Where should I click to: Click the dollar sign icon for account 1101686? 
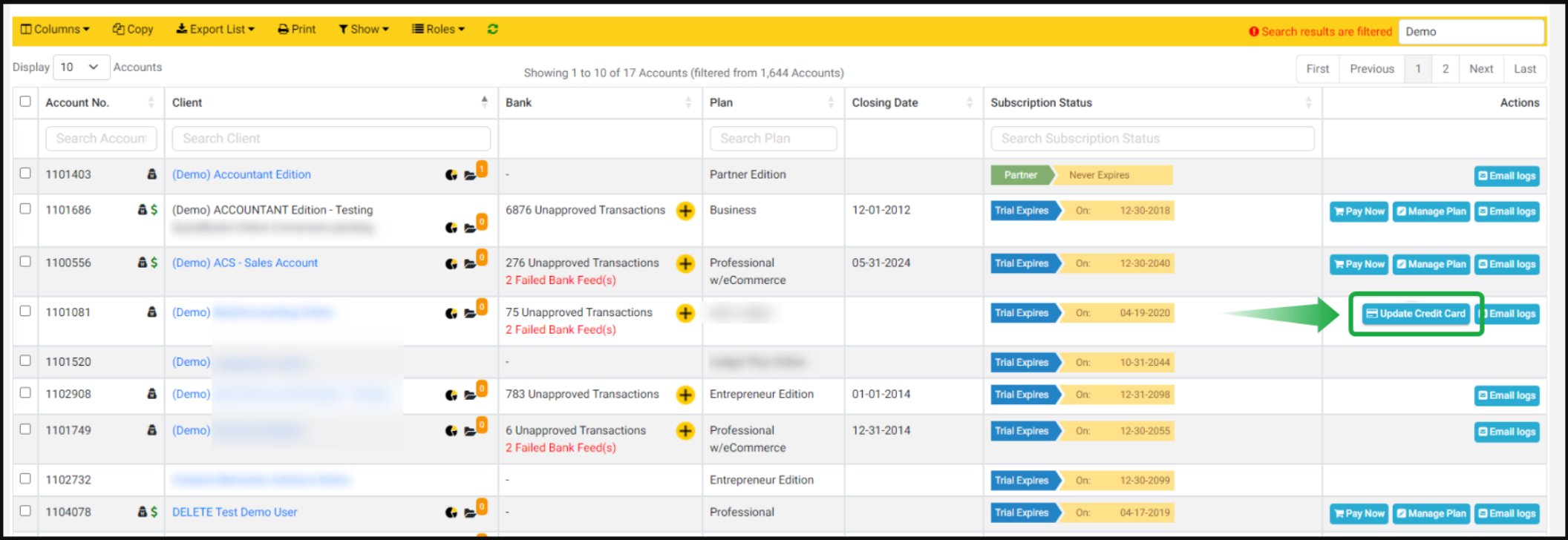point(154,210)
